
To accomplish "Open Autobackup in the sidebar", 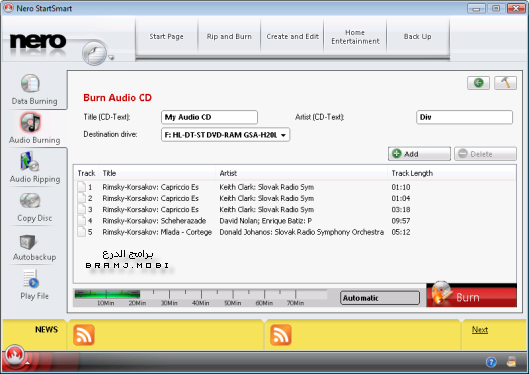I will (x=34, y=247).
